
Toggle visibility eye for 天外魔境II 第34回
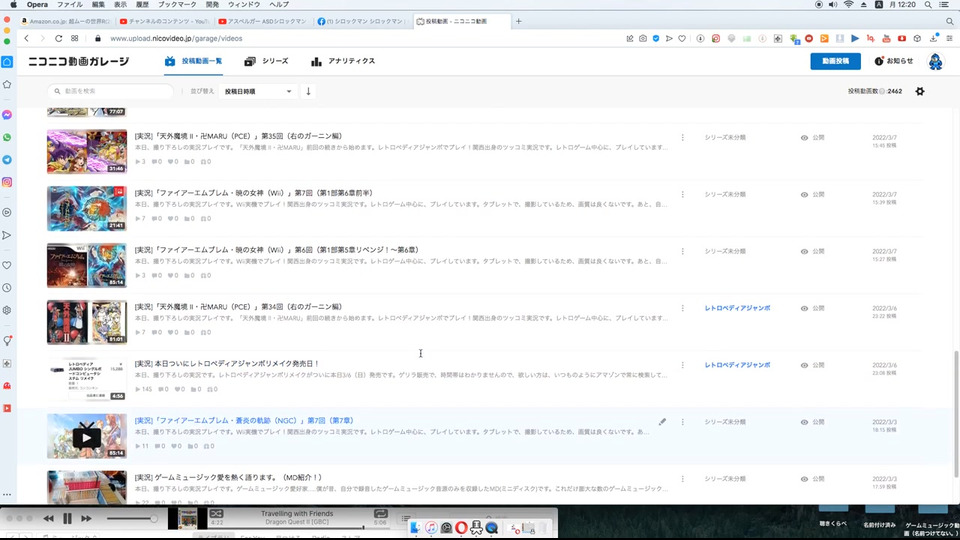(804, 309)
